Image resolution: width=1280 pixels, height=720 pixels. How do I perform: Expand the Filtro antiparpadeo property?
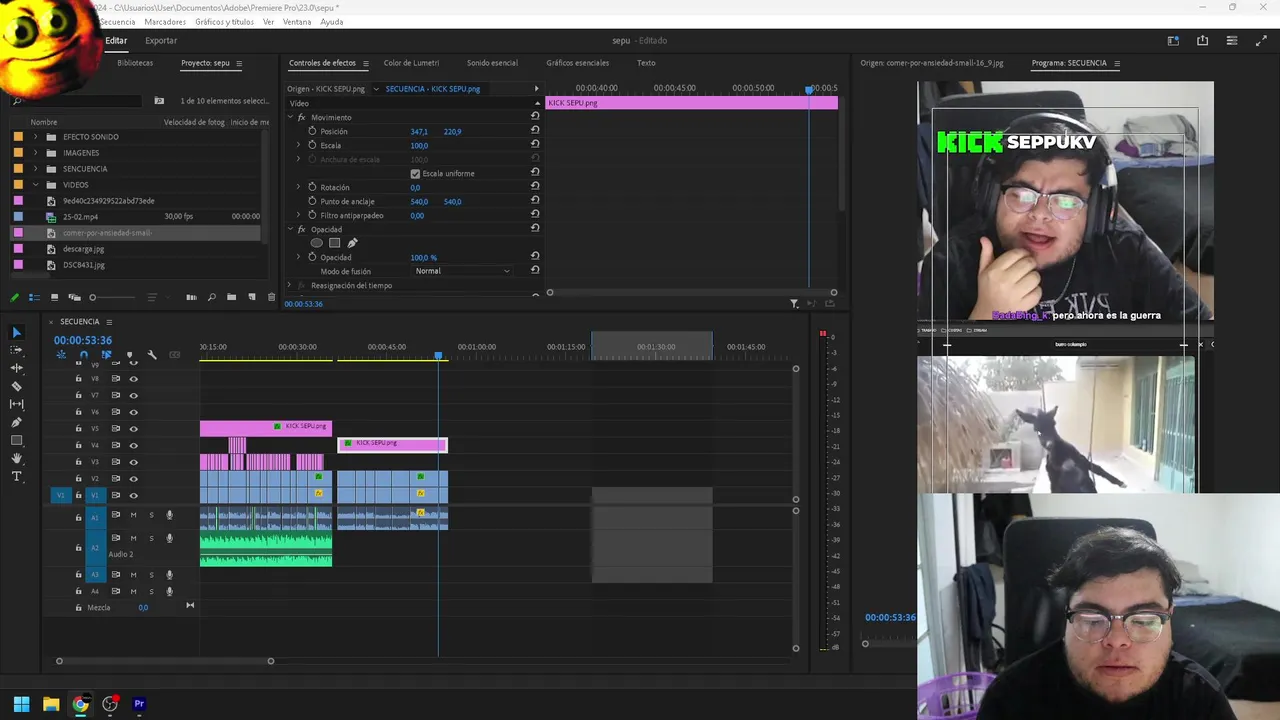pyautogui.click(x=298, y=215)
